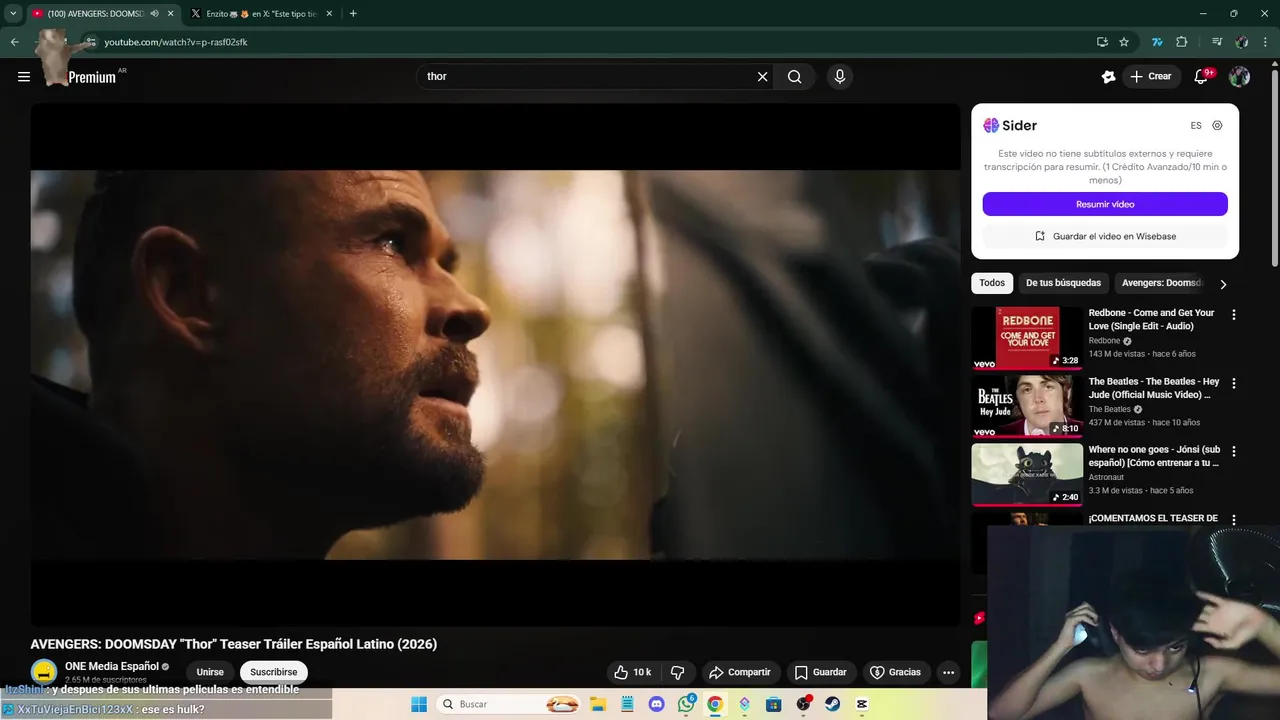The image size is (1280, 720).
Task: Clear the search text with the X
Action: [x=762, y=77]
